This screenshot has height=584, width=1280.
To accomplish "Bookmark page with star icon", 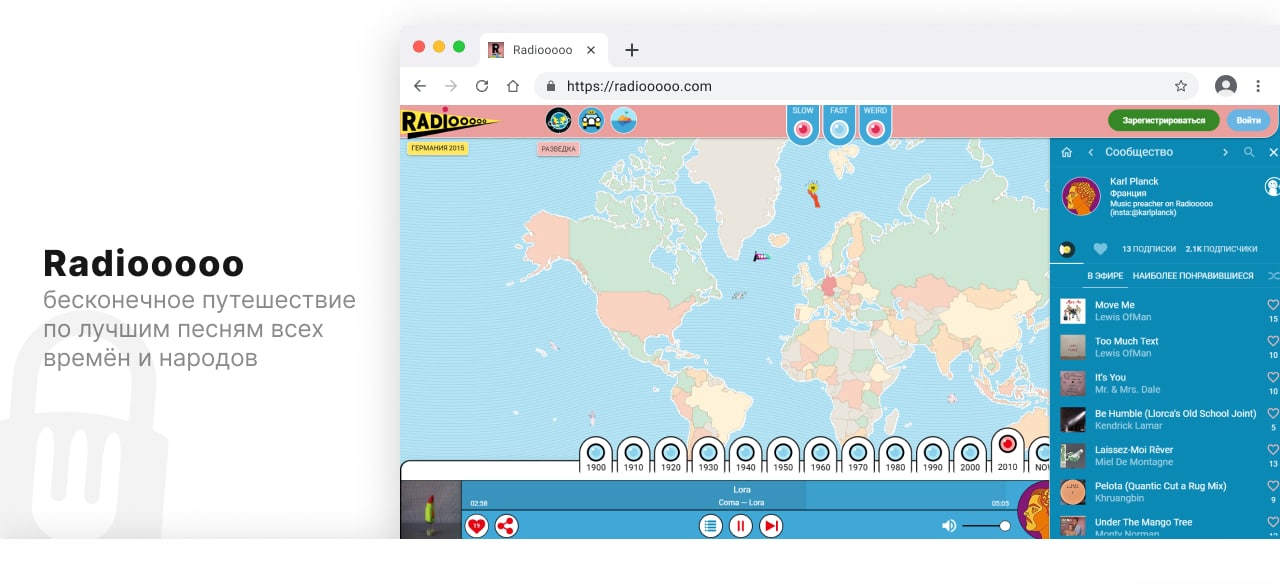I will (1181, 86).
